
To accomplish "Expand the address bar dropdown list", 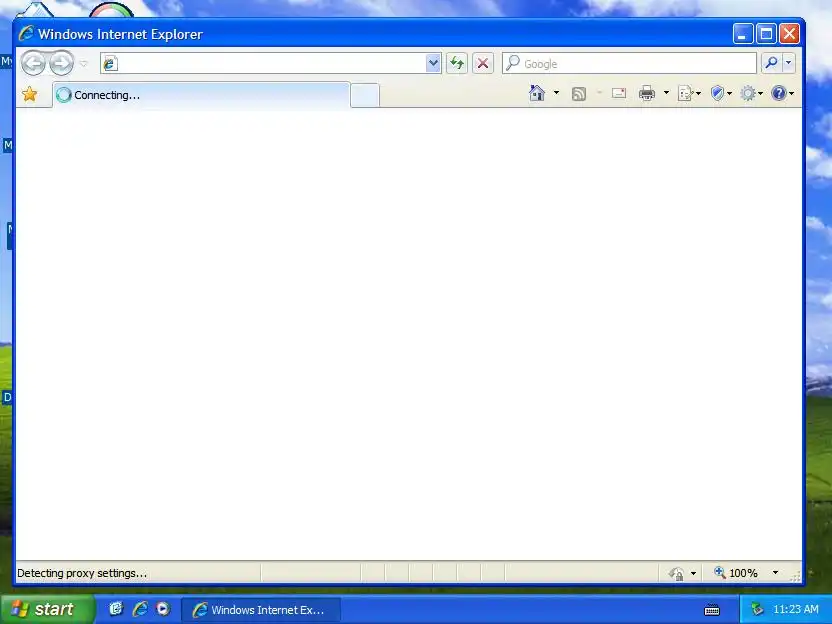I will pos(433,64).
